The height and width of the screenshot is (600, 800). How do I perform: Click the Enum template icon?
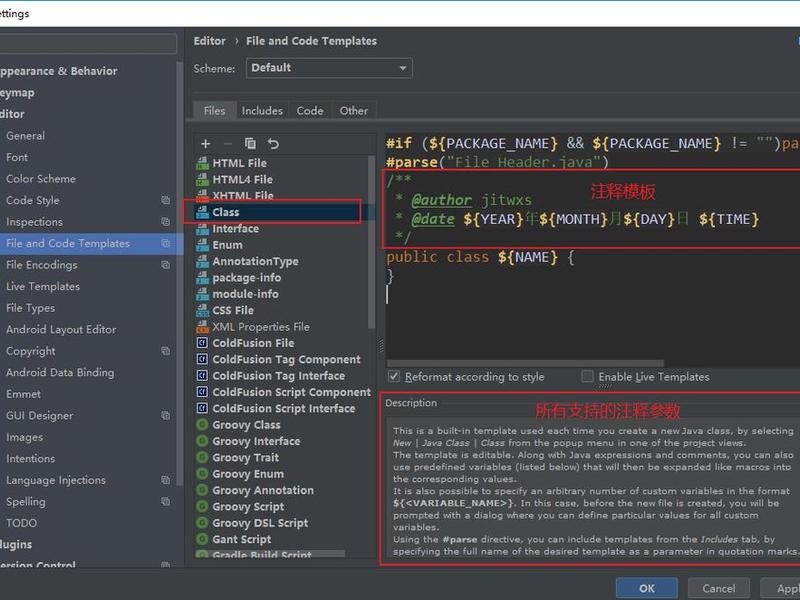203,245
